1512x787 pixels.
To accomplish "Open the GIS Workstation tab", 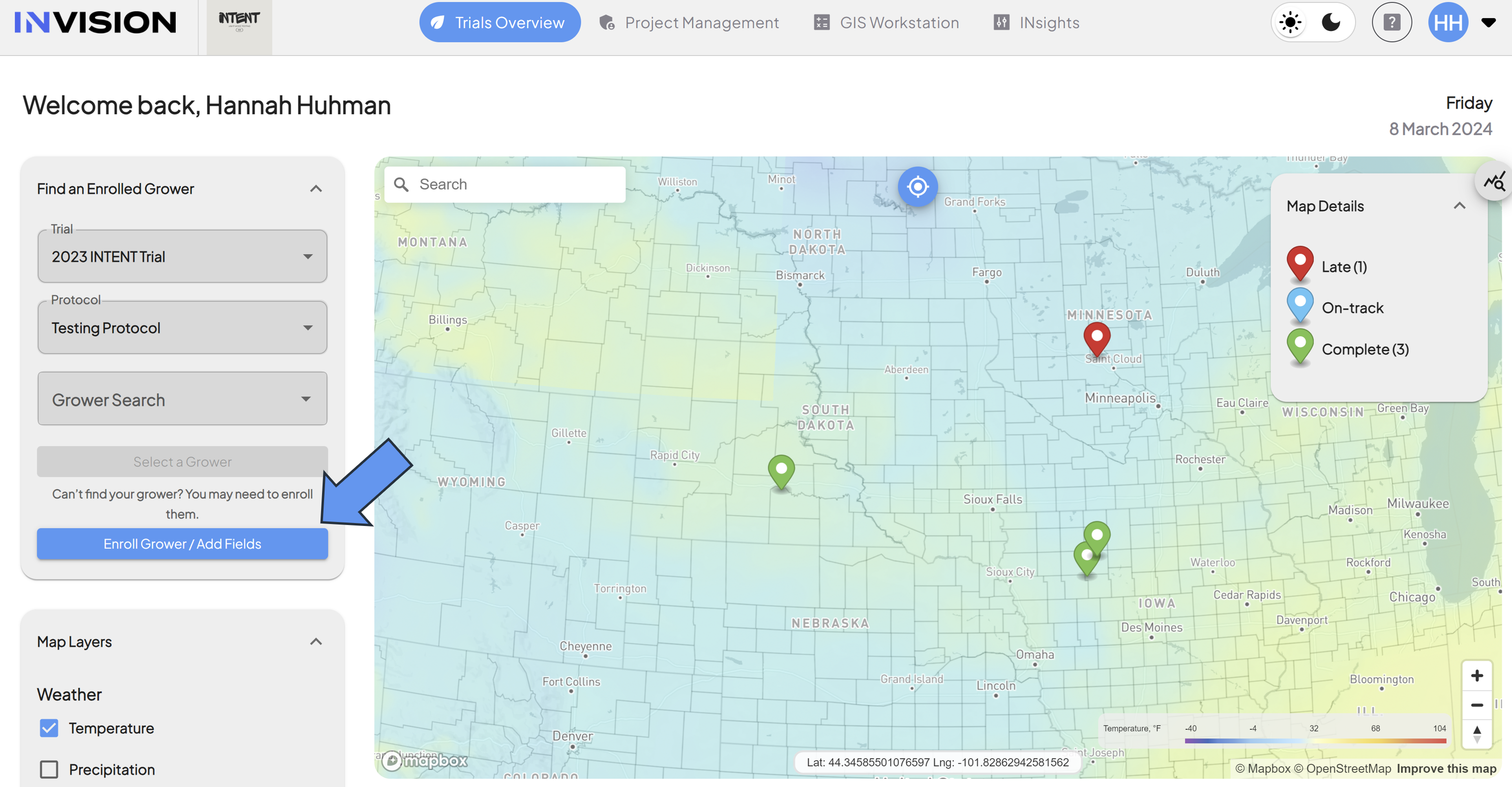I will (887, 22).
